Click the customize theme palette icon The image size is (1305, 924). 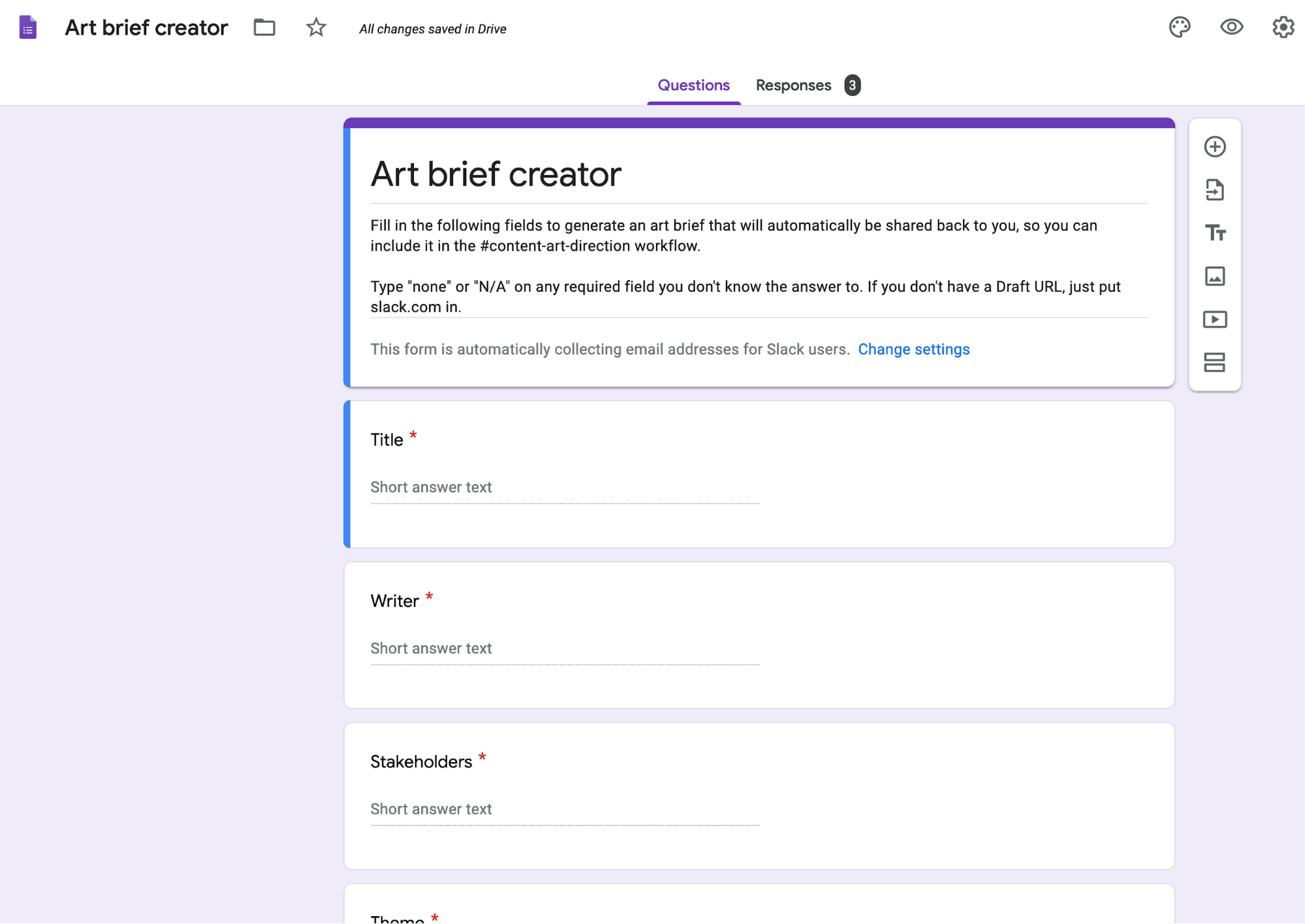coord(1180,27)
